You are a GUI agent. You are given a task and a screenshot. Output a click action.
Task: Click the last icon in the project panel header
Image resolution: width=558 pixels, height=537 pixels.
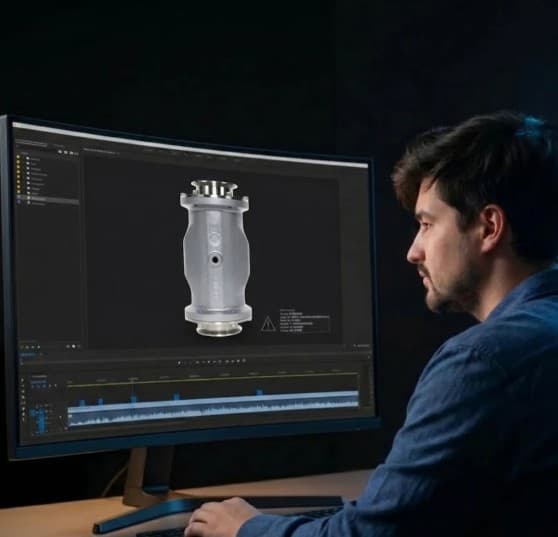pyautogui.click(x=77, y=153)
